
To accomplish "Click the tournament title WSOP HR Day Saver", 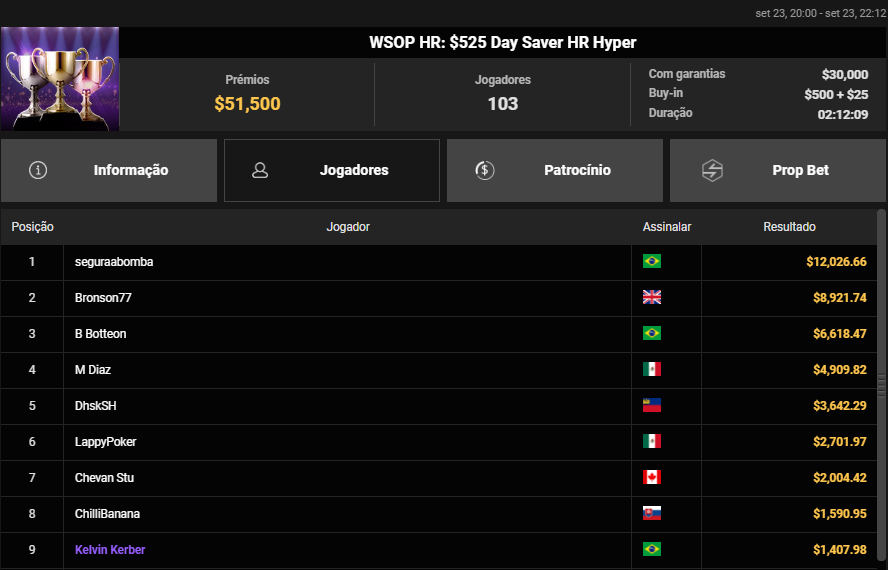I will point(503,42).
